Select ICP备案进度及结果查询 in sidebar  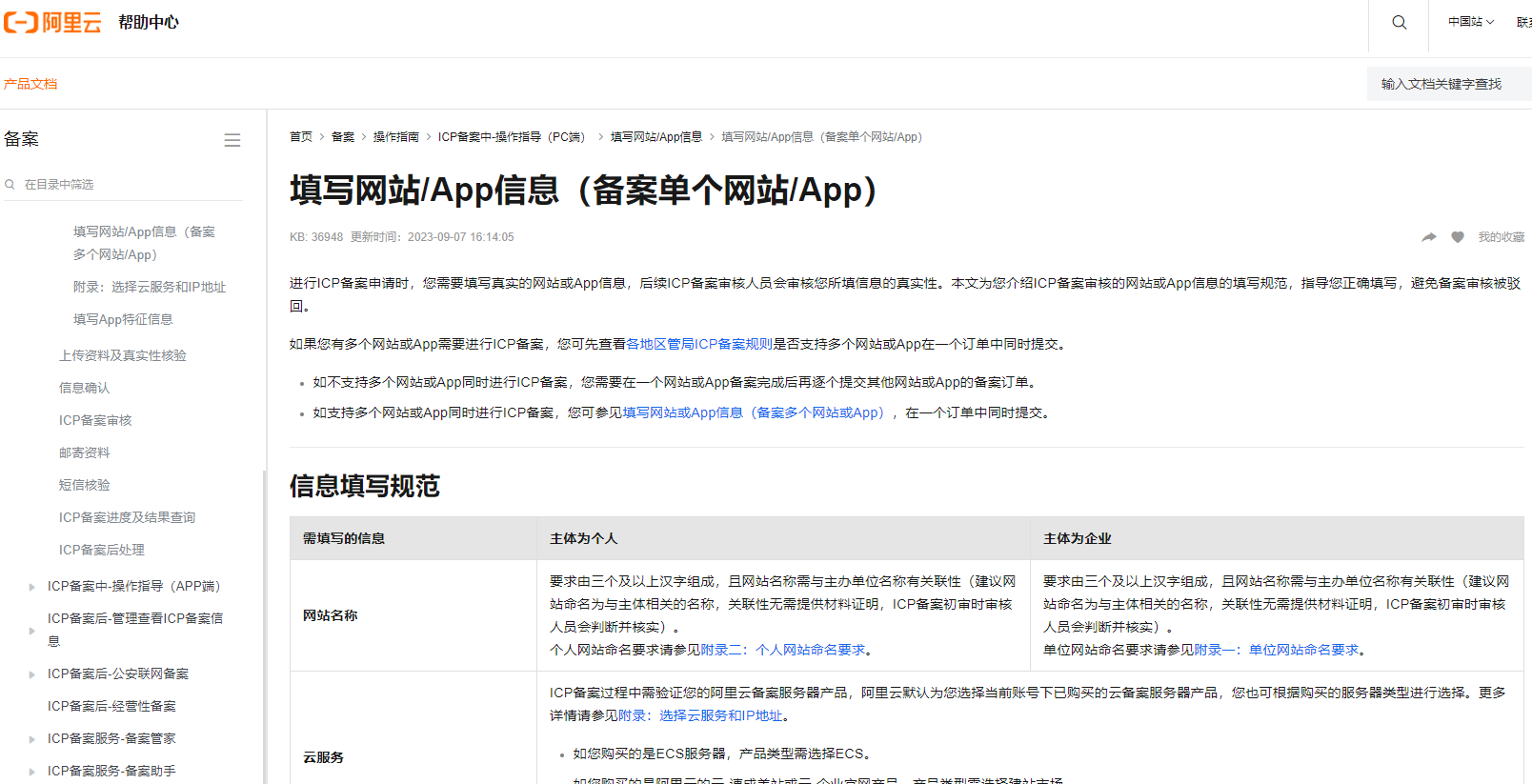click(127, 517)
